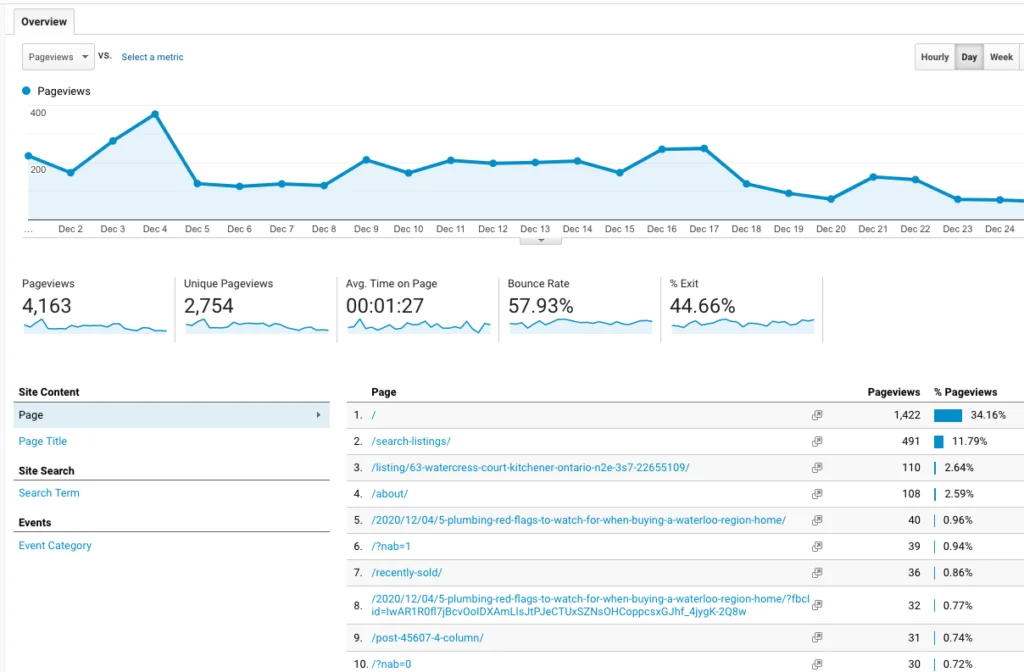Open the /post-45607-4-column/ link
The width and height of the screenshot is (1024, 672).
coord(427,637)
